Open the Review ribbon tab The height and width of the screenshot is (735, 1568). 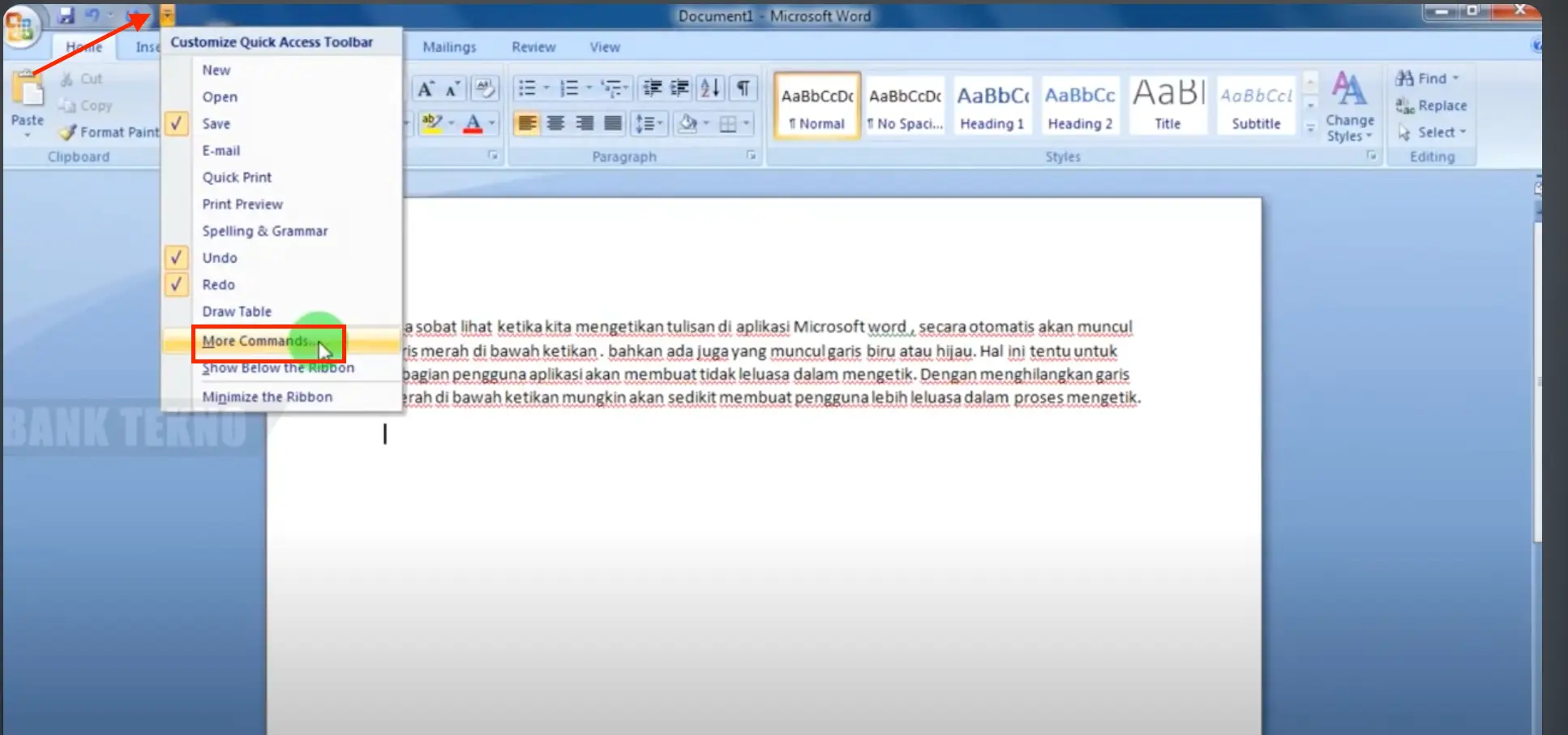[x=533, y=47]
